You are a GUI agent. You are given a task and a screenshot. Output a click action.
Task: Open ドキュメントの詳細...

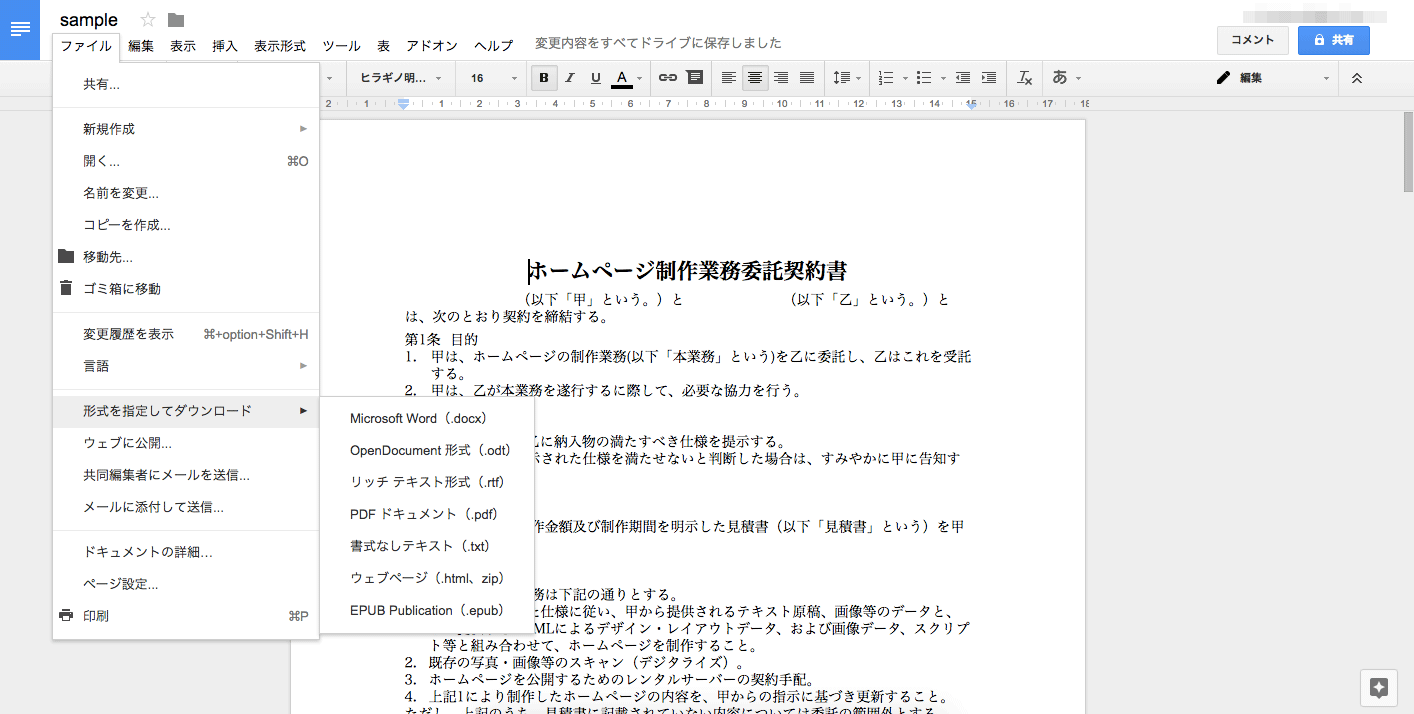click(186, 552)
